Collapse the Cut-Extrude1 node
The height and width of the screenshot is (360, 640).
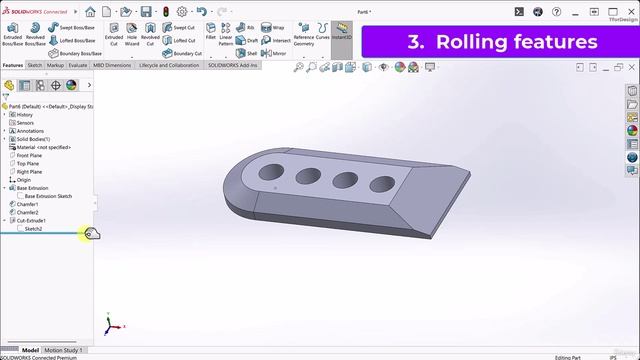coord(4,221)
